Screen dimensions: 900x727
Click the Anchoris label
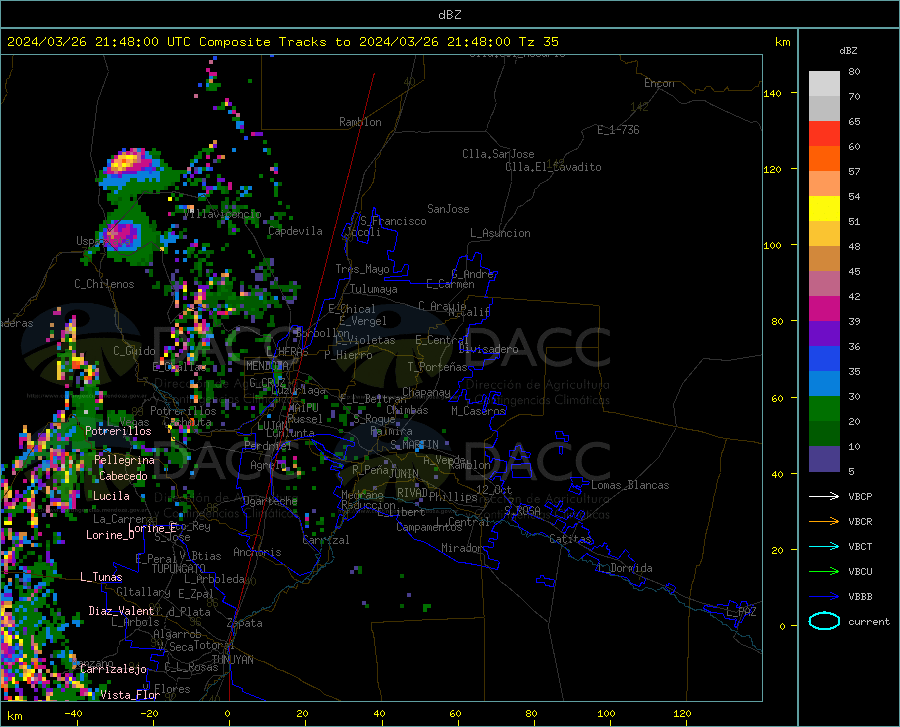[257, 553]
